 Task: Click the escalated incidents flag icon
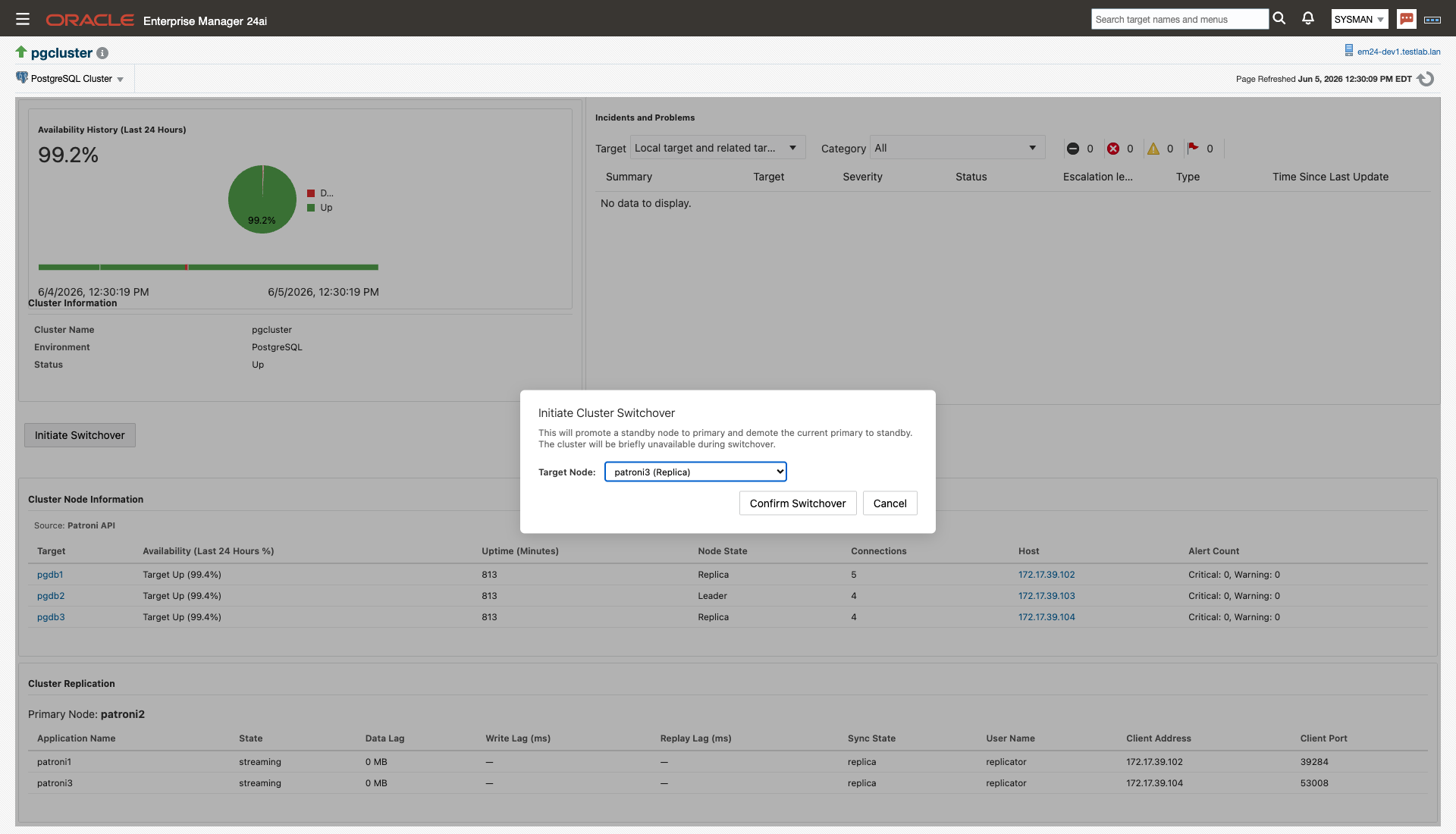point(1194,148)
